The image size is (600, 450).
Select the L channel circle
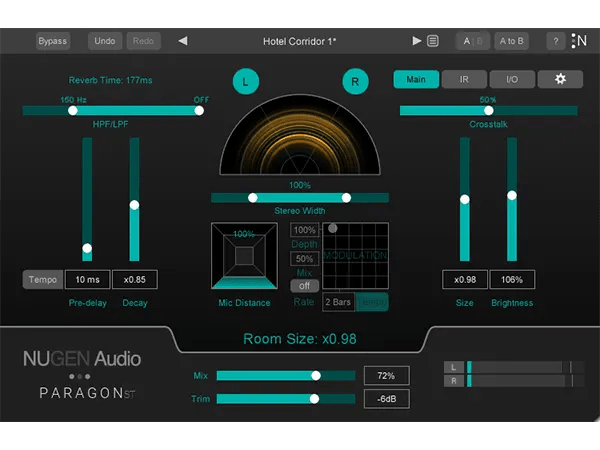[246, 82]
